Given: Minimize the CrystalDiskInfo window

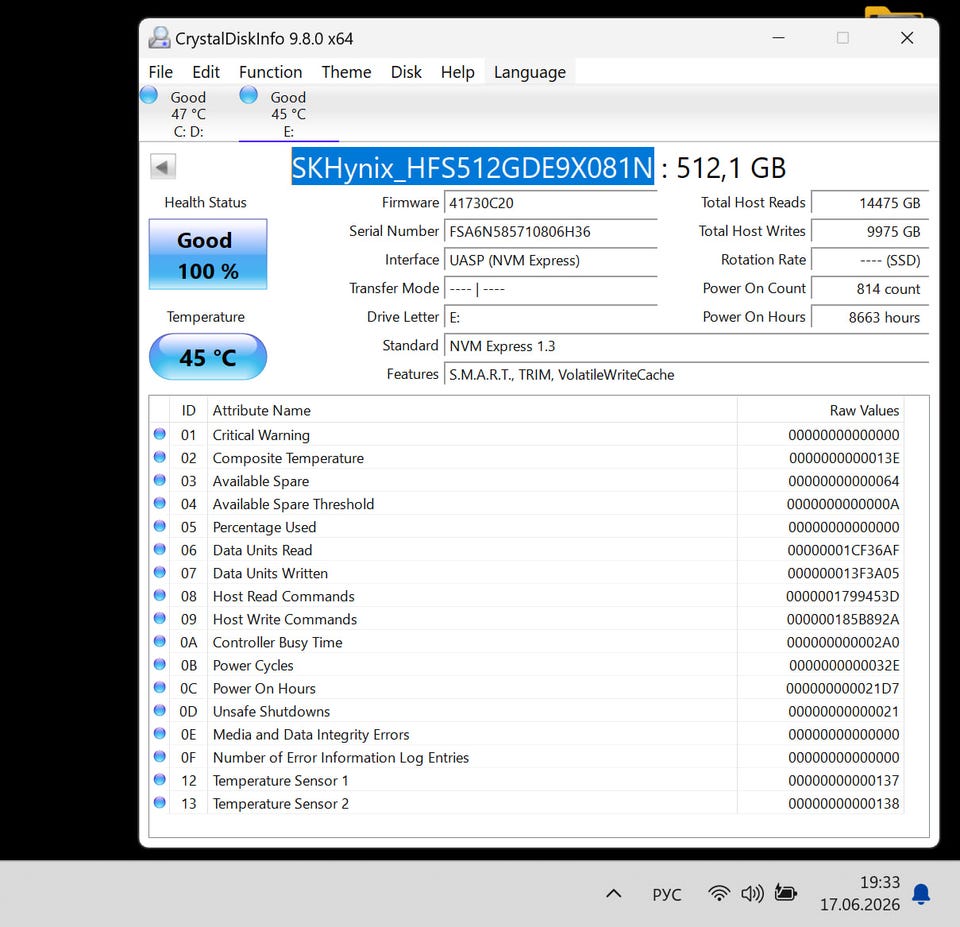Looking at the screenshot, I should (778, 38).
